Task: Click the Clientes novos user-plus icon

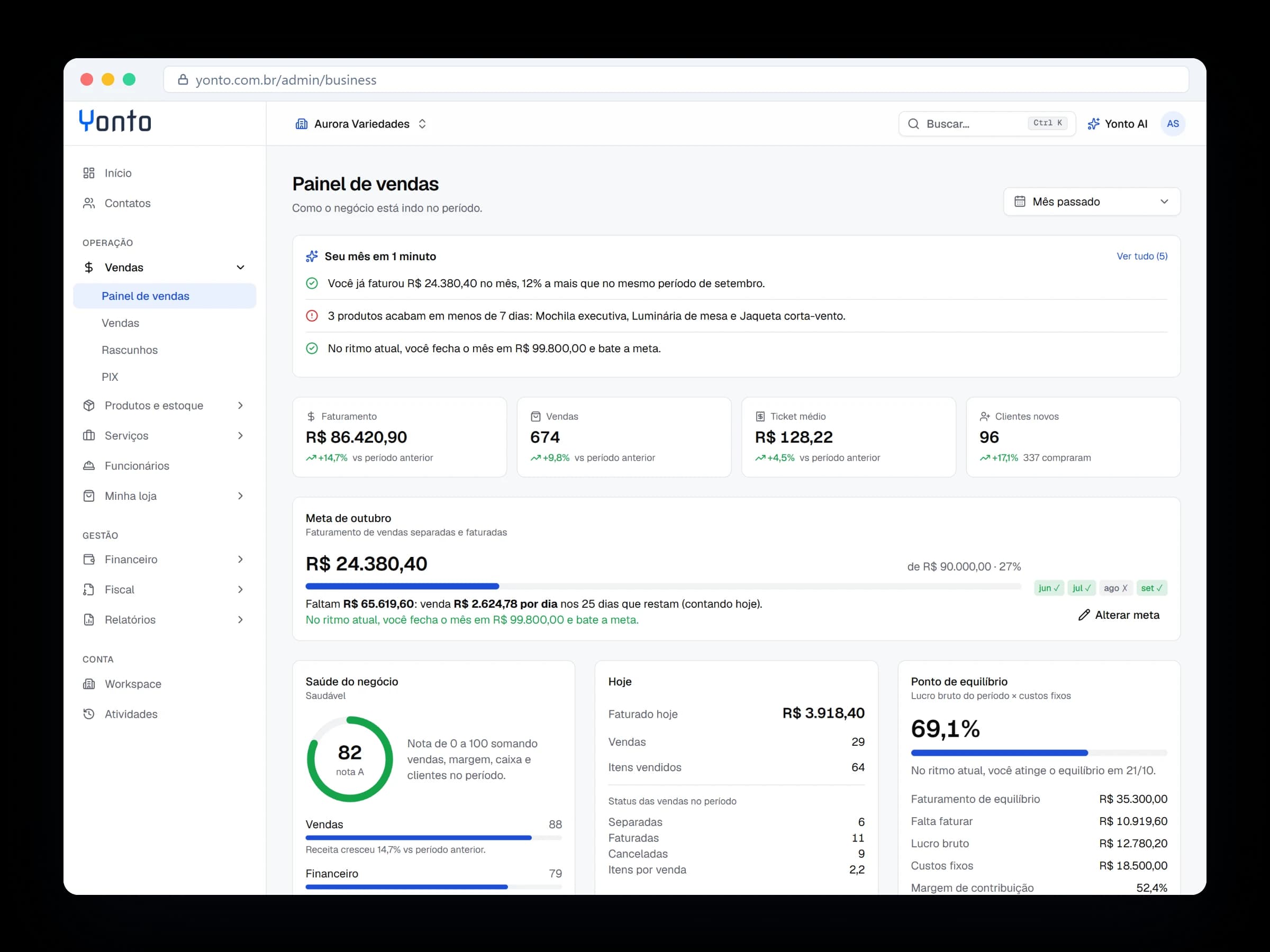Action: [x=985, y=417]
